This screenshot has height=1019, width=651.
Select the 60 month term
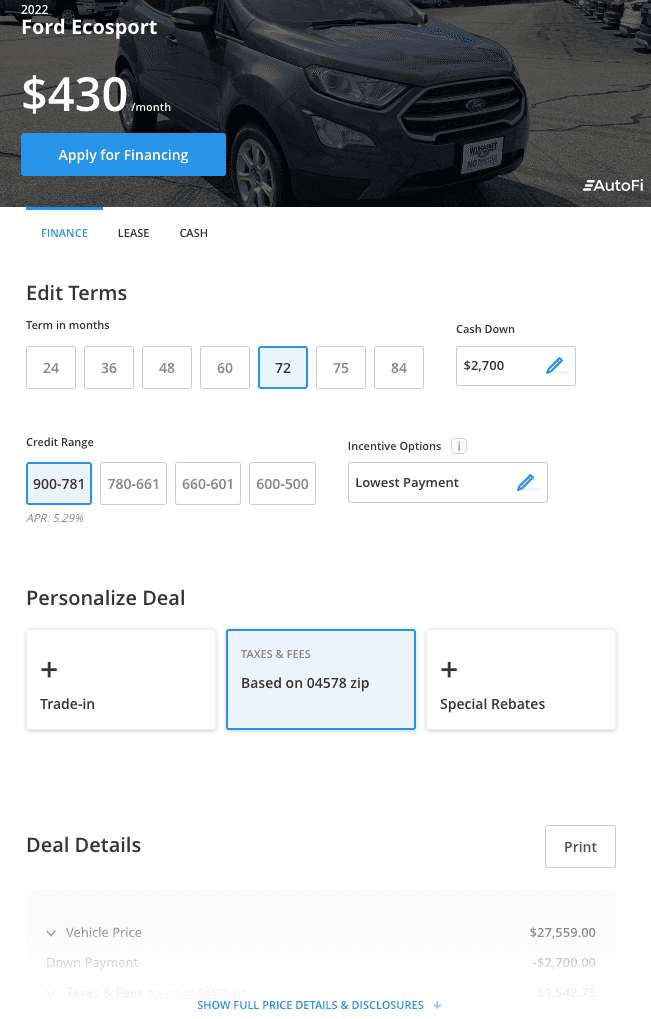(225, 368)
